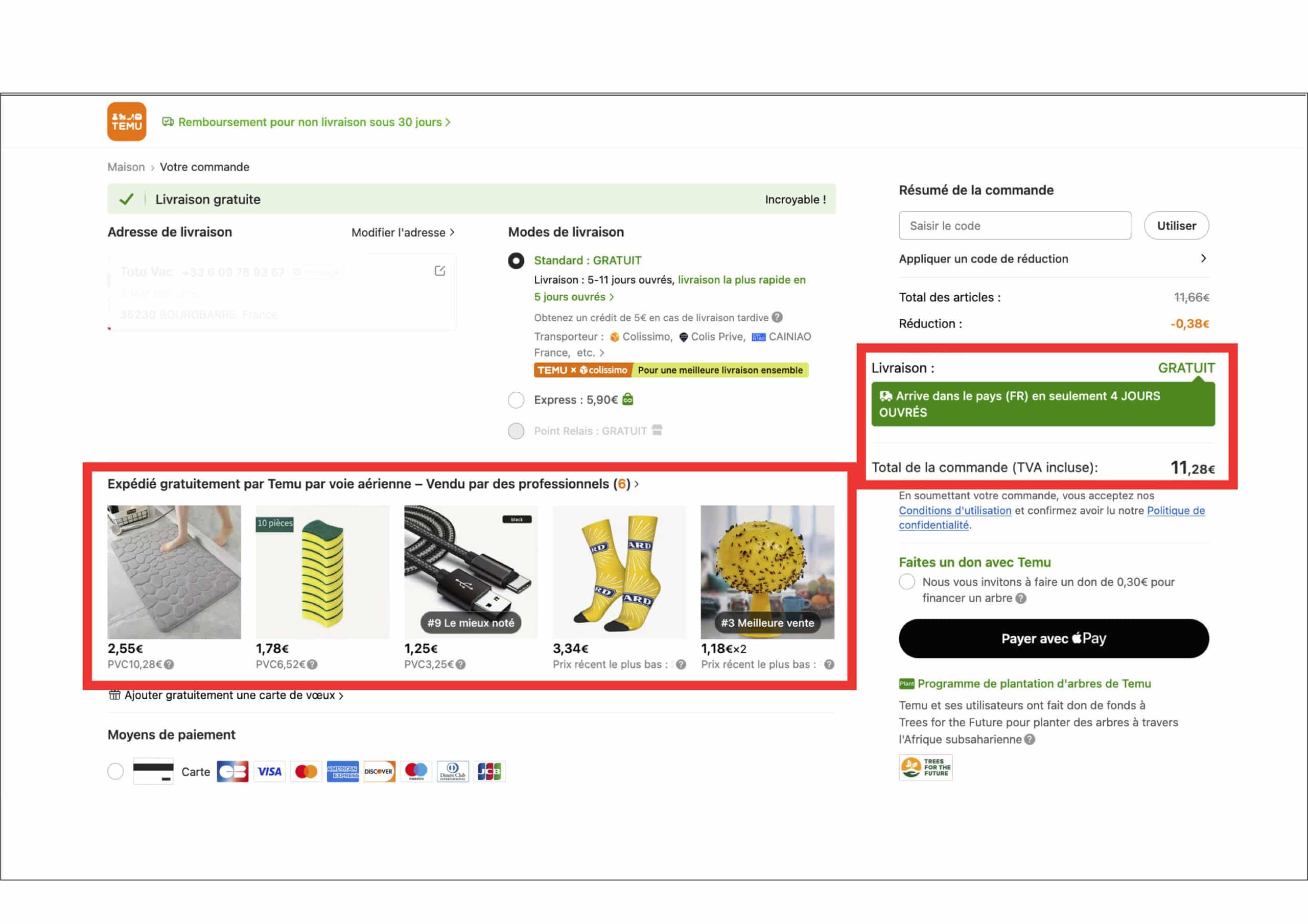This screenshot has width=1308, height=924.
Task: Enable the 0,30€ tree donation option
Action: click(907, 582)
